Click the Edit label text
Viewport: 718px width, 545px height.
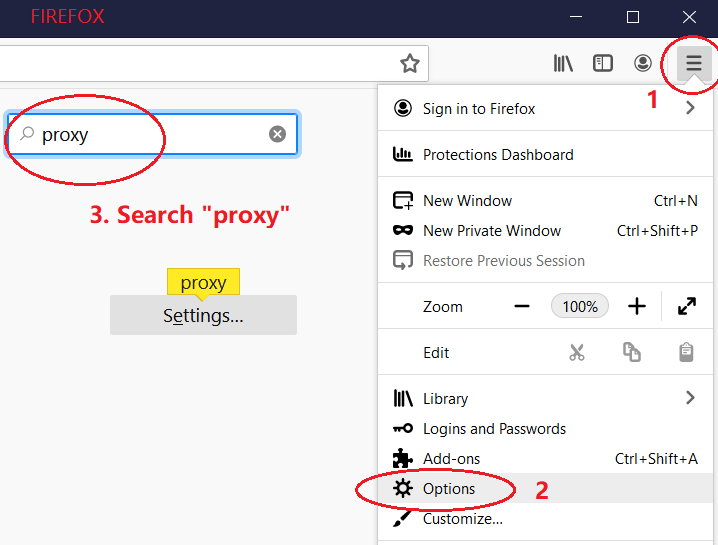tap(436, 353)
